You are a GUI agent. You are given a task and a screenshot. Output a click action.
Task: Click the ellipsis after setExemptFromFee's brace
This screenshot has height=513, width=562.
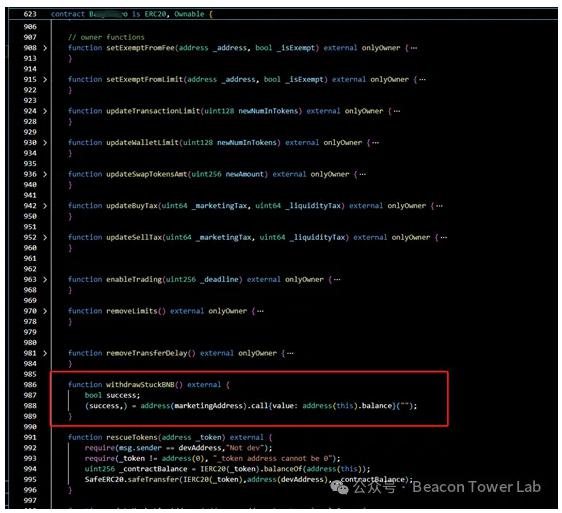click(x=414, y=48)
